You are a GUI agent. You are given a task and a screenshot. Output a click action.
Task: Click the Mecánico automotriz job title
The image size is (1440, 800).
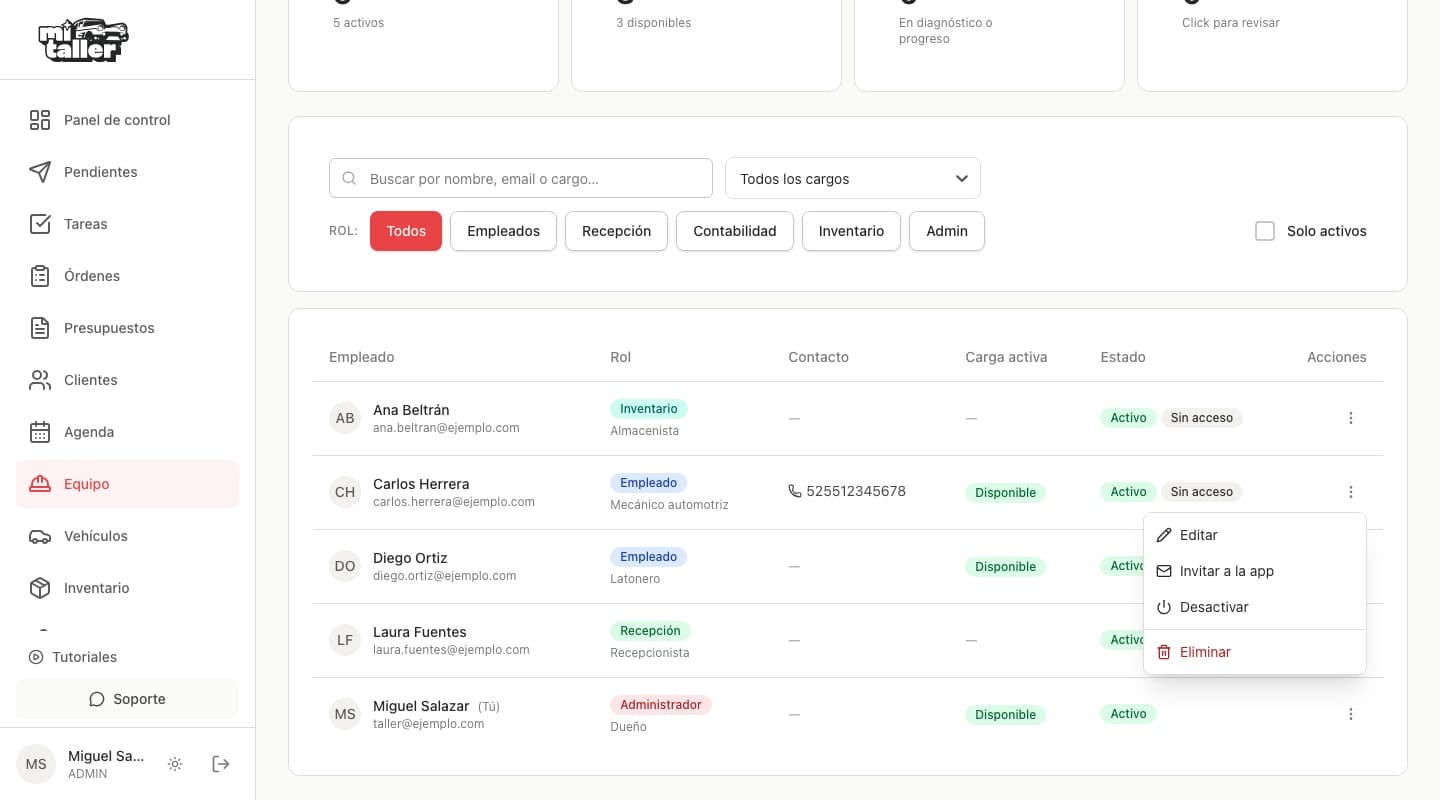click(x=669, y=505)
